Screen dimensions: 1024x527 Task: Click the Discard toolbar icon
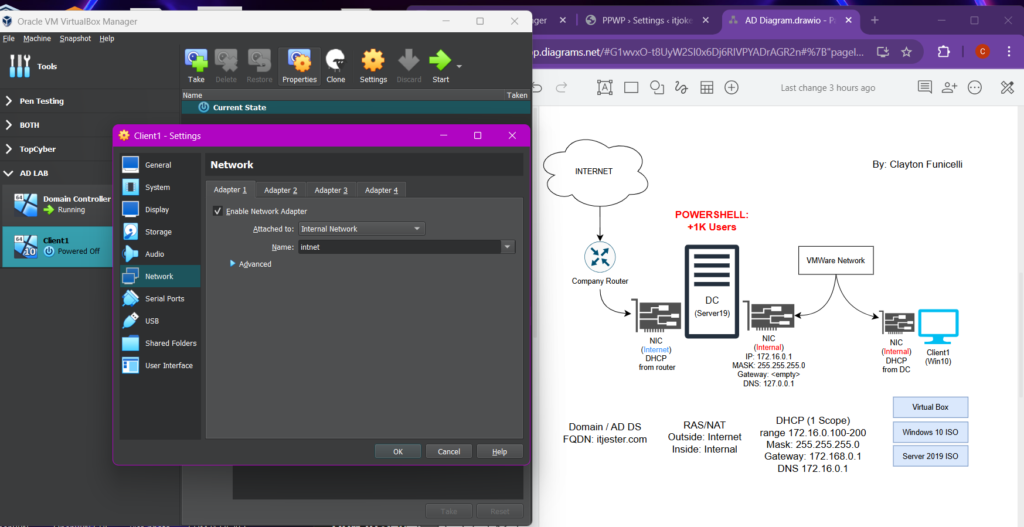[409, 66]
